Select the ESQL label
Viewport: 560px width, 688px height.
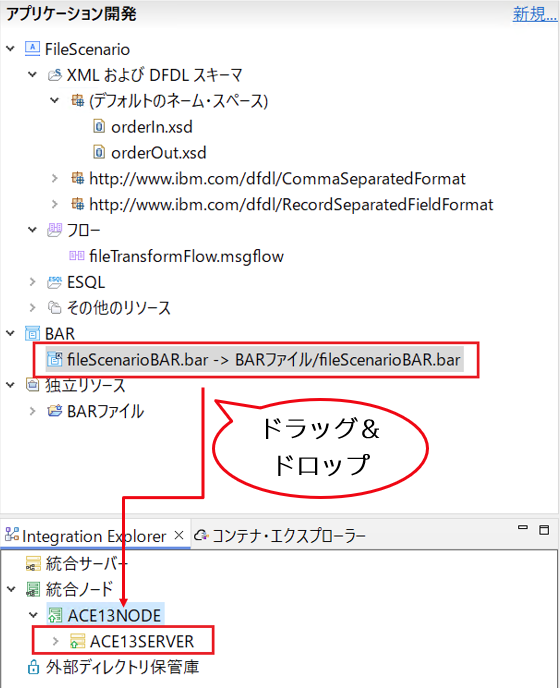(x=86, y=282)
